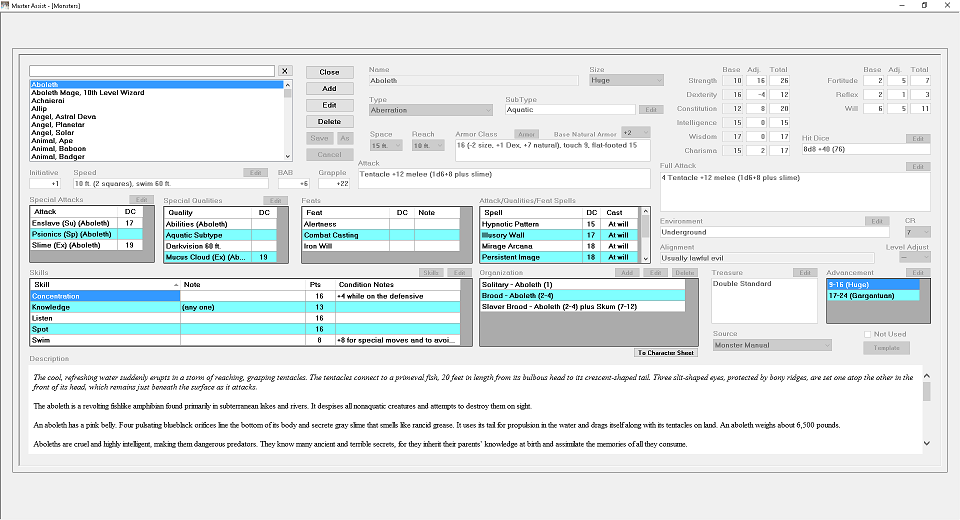960x520 pixels.
Task: Open the Level Adjust dropdown
Action: [x=915, y=258]
